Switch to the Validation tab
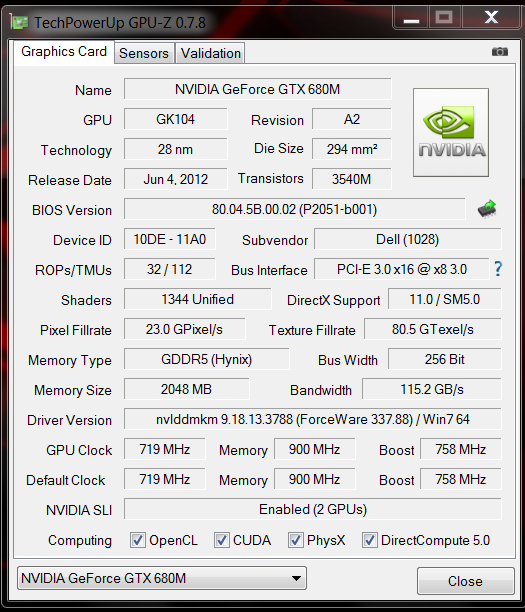Screen dimensions: 525x612 tap(211, 53)
